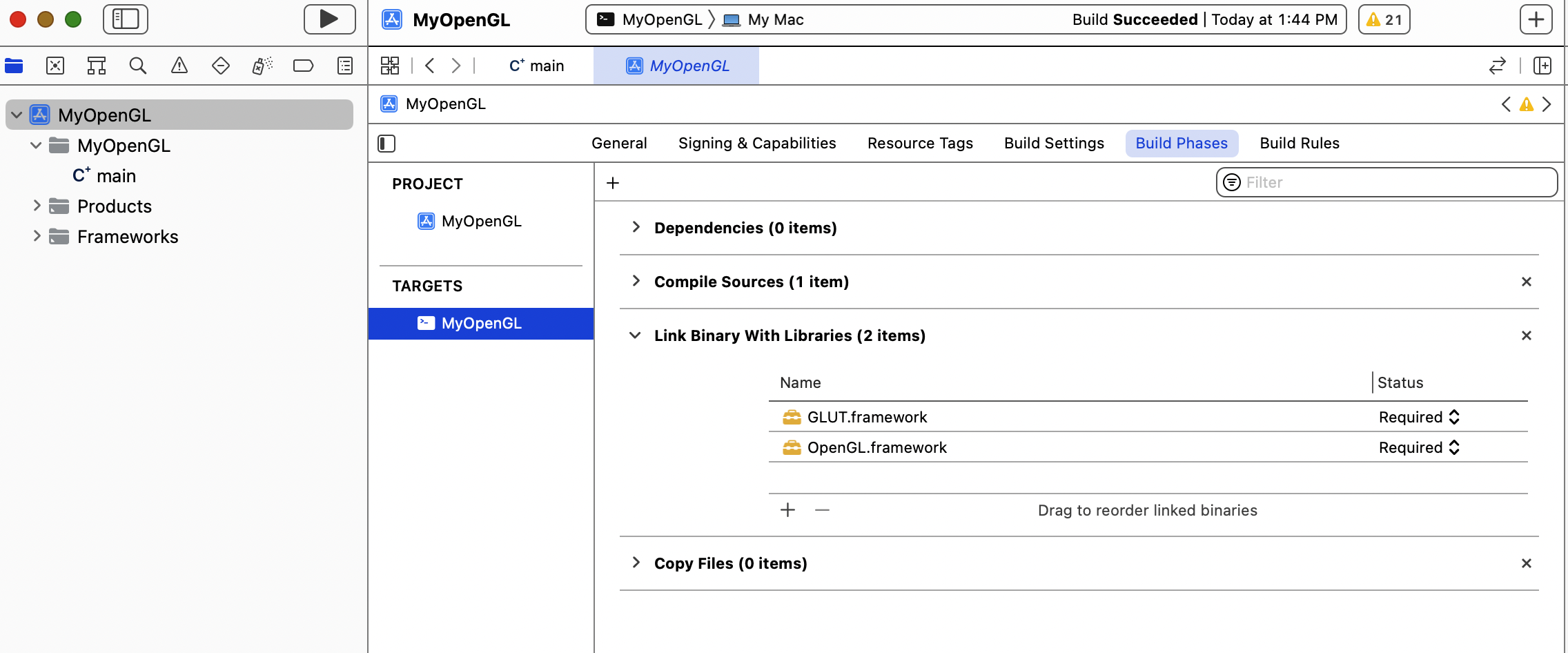The width and height of the screenshot is (1568, 653).
Task: Add an editor on the right icon
Action: click(1542, 66)
